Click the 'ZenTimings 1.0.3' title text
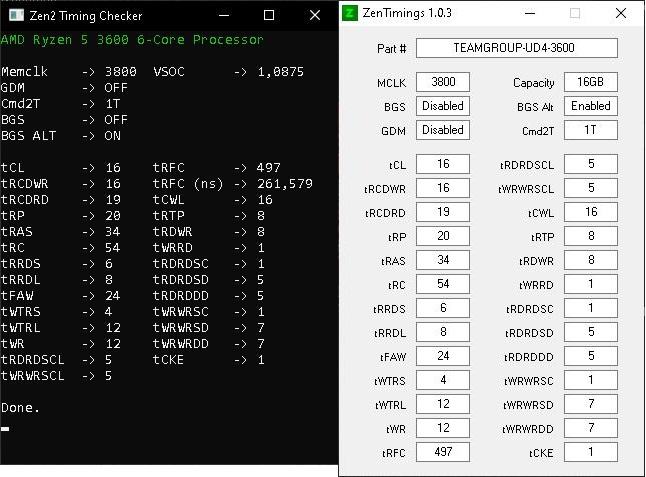 click(x=407, y=13)
